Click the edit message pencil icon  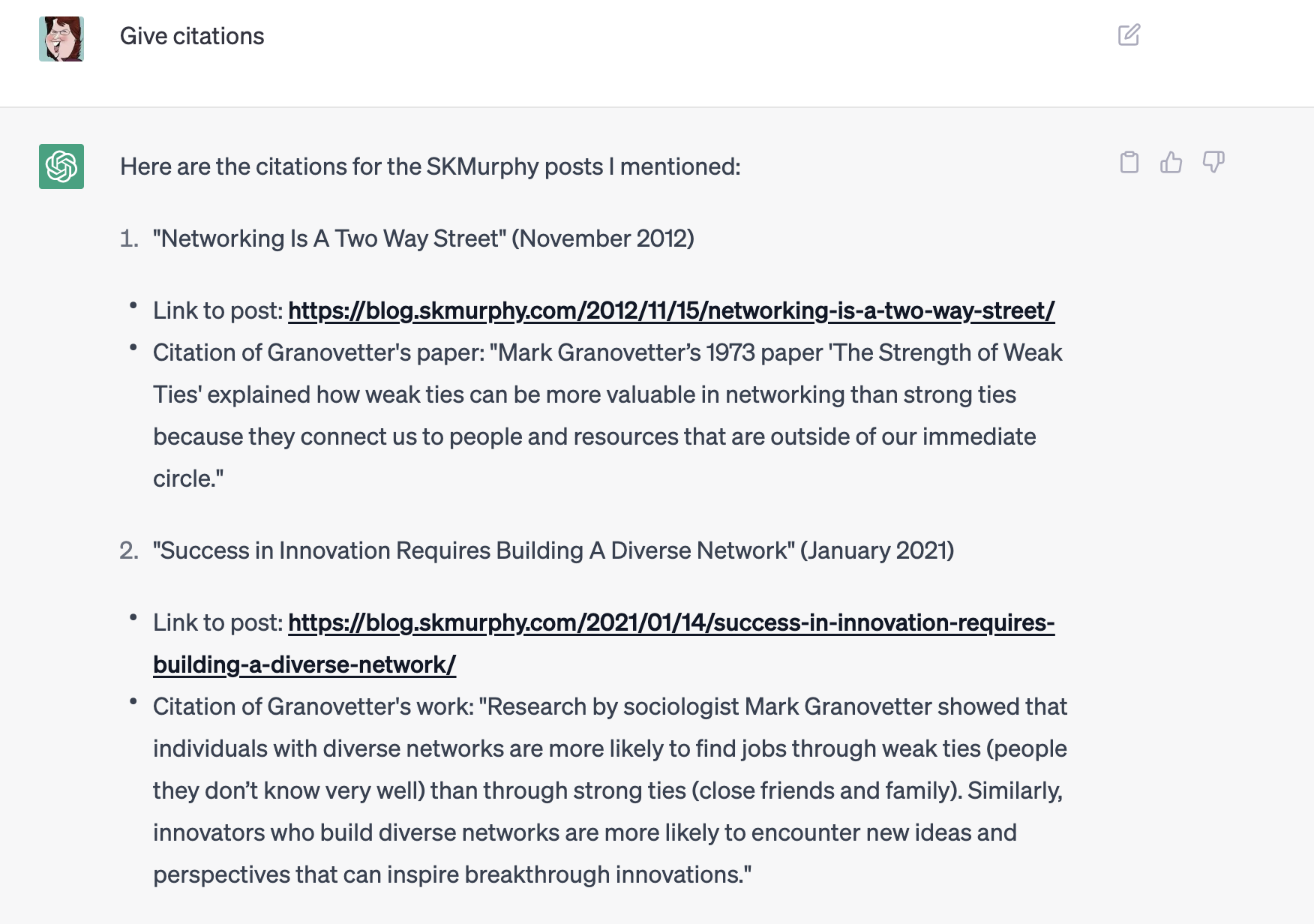(x=1129, y=35)
